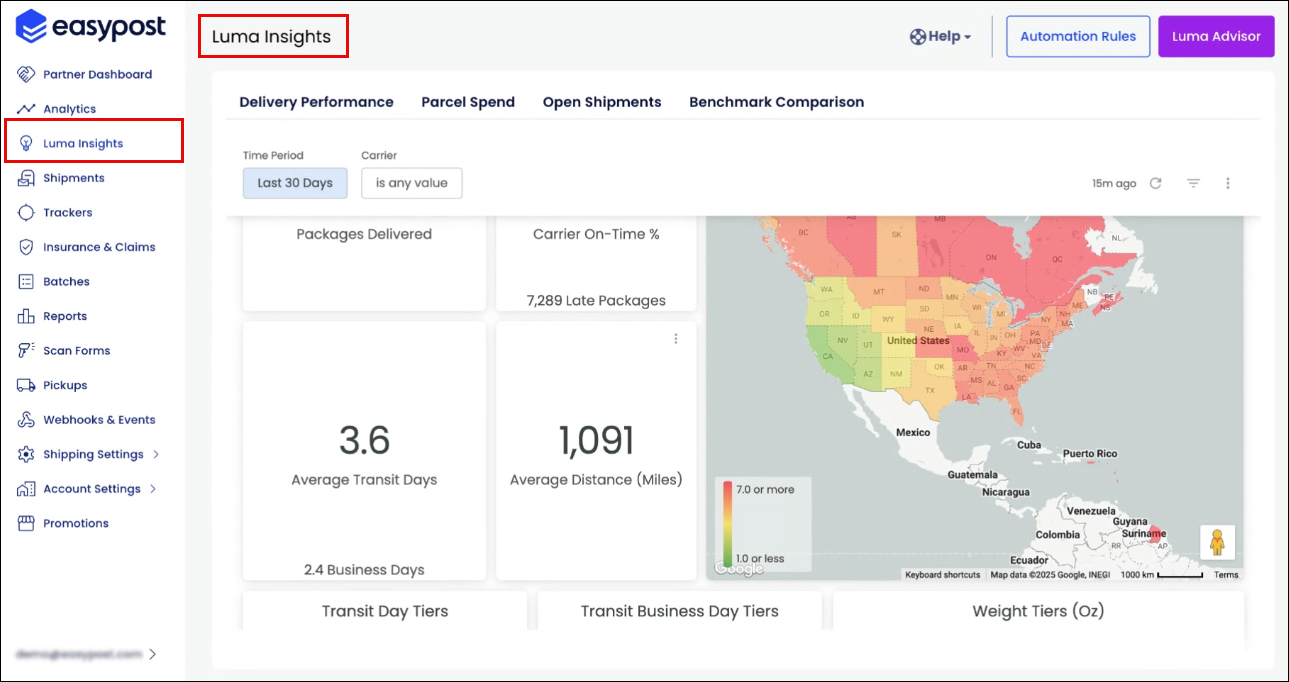
Task: Click the Carrier On-Time % tile title
Action: (x=596, y=234)
